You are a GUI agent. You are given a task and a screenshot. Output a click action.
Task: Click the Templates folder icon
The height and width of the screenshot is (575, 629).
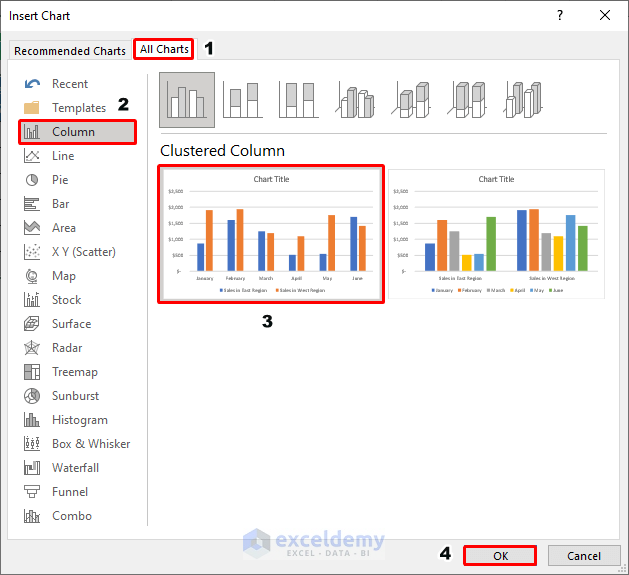(32, 108)
